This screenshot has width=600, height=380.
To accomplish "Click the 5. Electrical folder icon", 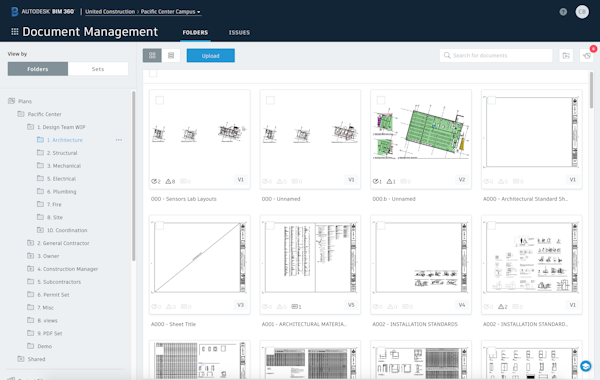I will 40,178.
